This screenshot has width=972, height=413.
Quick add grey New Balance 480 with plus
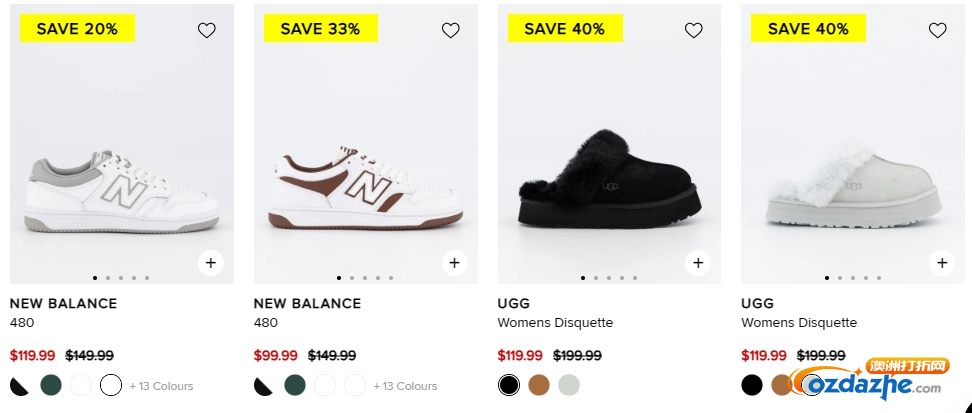tap(211, 263)
